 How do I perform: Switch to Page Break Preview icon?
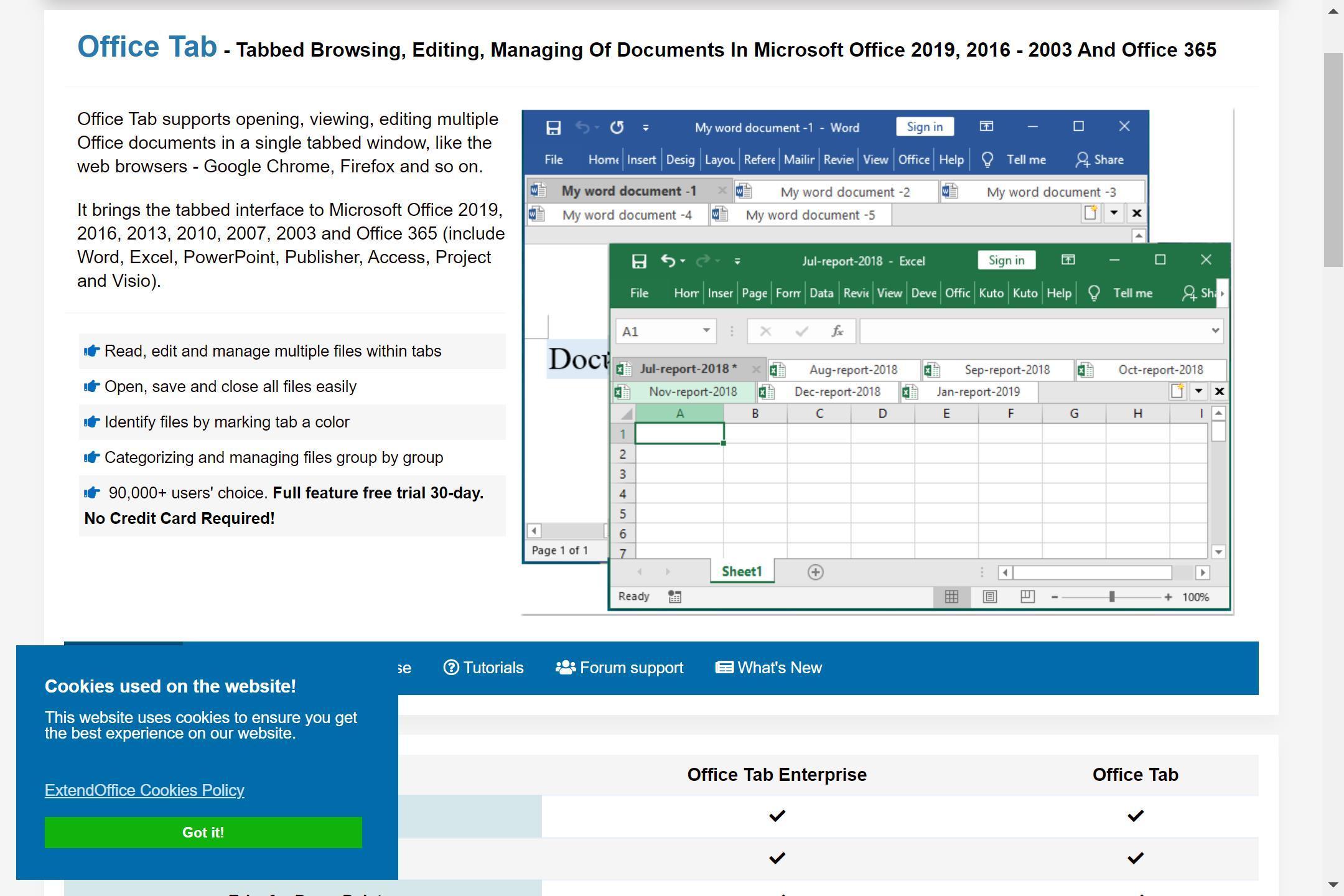[x=1027, y=597]
